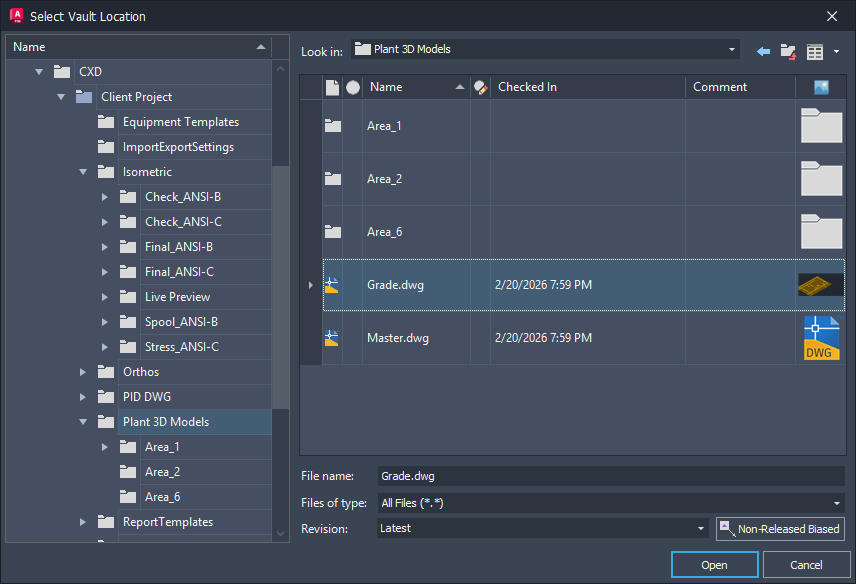The width and height of the screenshot is (856, 584).
Task: Click the Grade.dwg preview thumbnail
Action: pyautogui.click(x=821, y=285)
